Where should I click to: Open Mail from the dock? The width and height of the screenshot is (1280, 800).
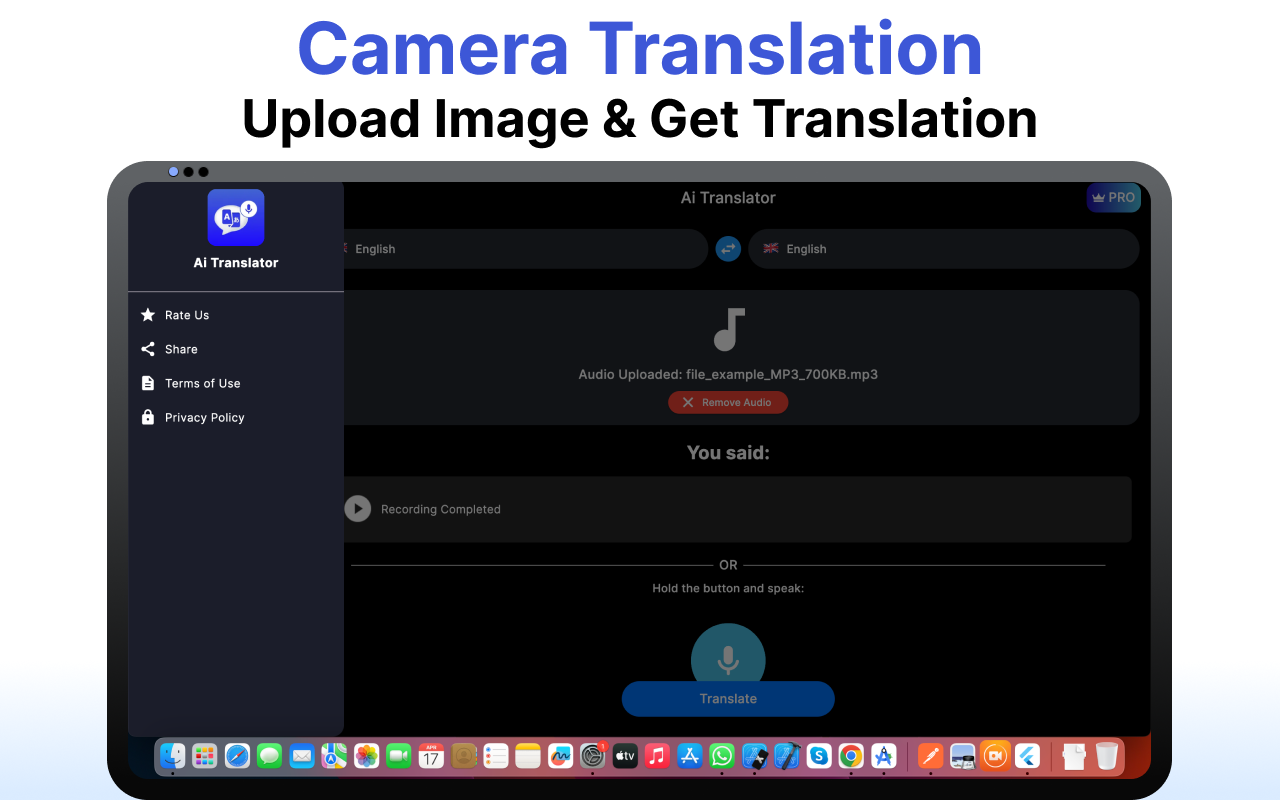click(x=302, y=756)
